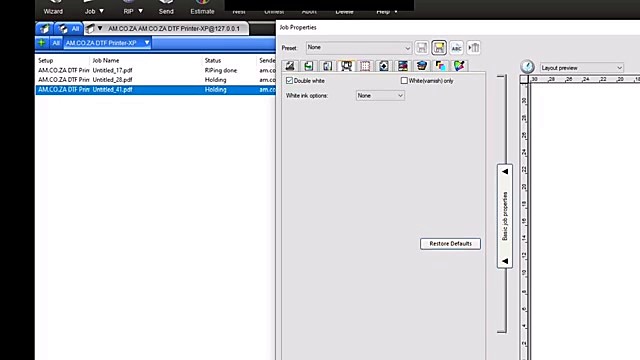This screenshot has height=360, width=640.
Task: Sort queue by the Job Name column header
Action: click(x=106, y=60)
